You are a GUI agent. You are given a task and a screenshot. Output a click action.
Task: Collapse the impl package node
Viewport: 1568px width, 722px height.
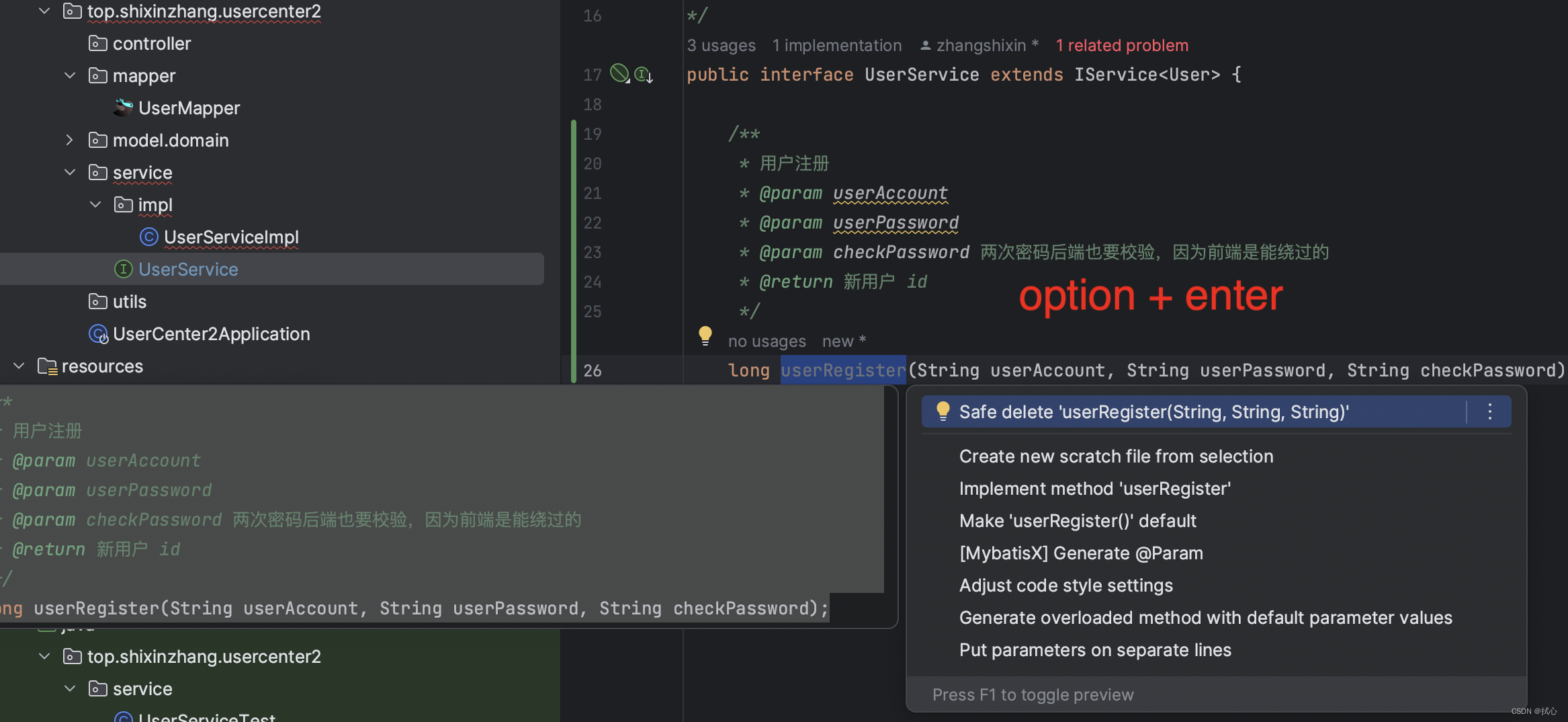point(95,204)
